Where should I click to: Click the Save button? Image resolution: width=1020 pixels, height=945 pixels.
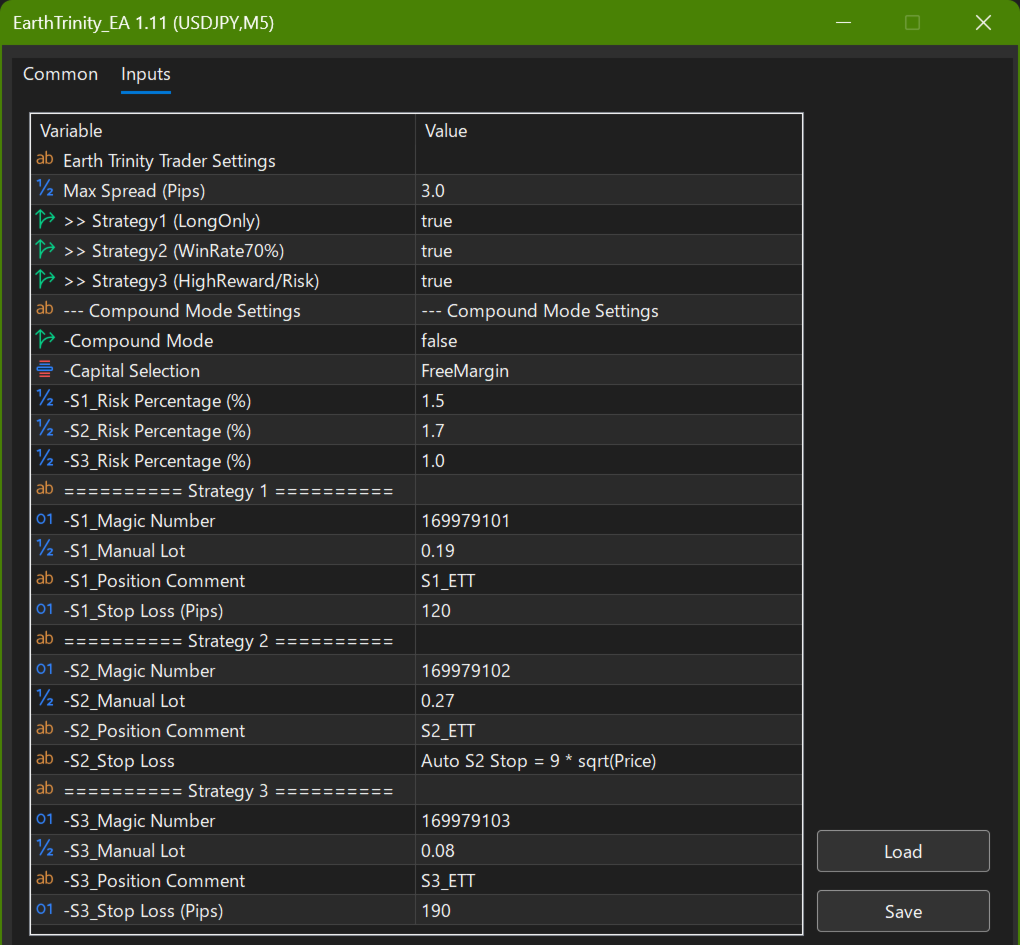(x=903, y=911)
